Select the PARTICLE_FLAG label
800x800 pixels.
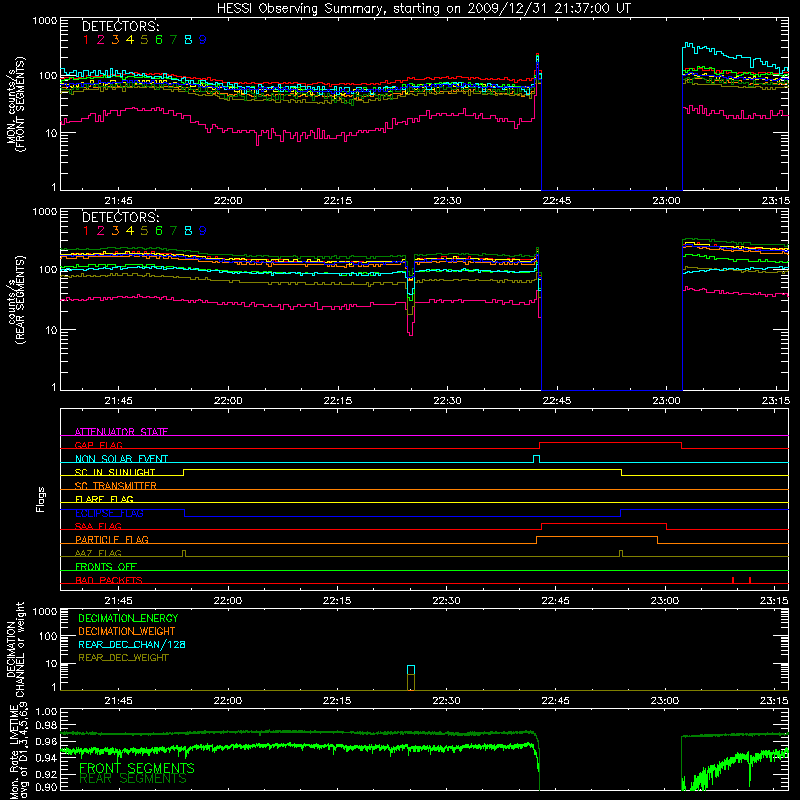click(112, 540)
